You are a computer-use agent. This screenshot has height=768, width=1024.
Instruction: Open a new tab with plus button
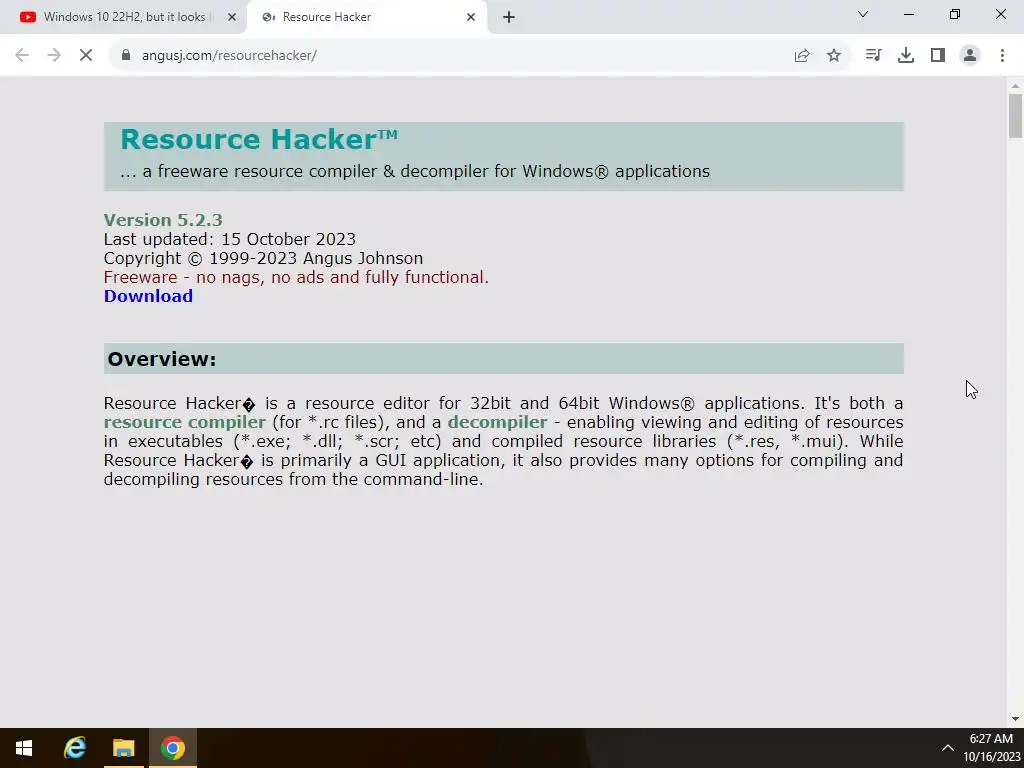point(509,17)
